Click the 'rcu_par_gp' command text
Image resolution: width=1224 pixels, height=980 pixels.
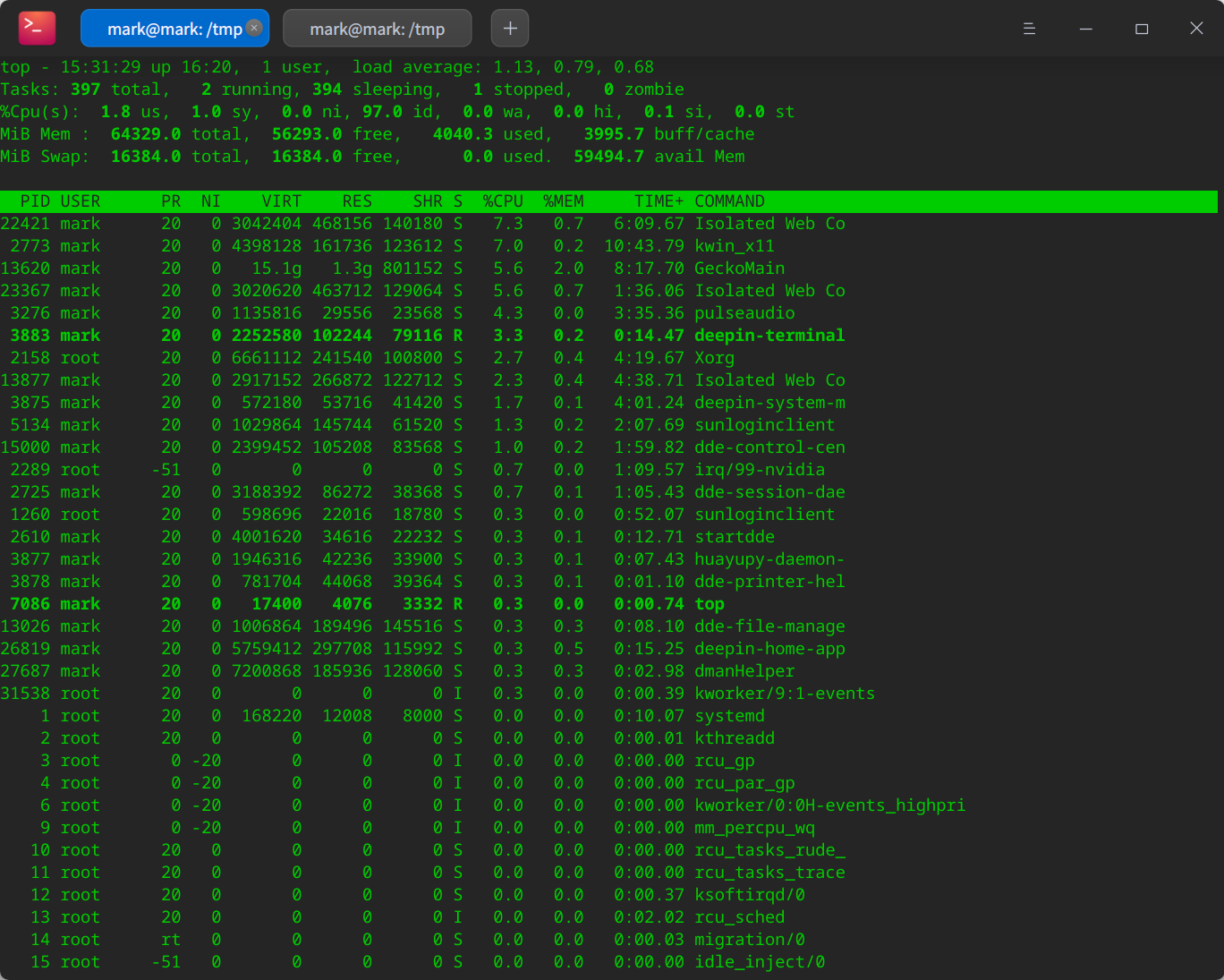tap(744, 783)
